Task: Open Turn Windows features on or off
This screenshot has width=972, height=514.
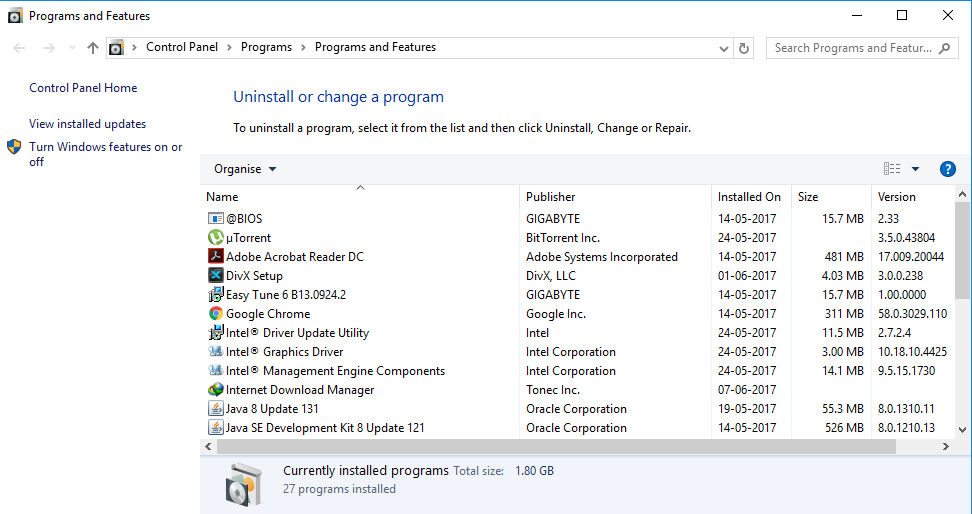Action: [105, 154]
